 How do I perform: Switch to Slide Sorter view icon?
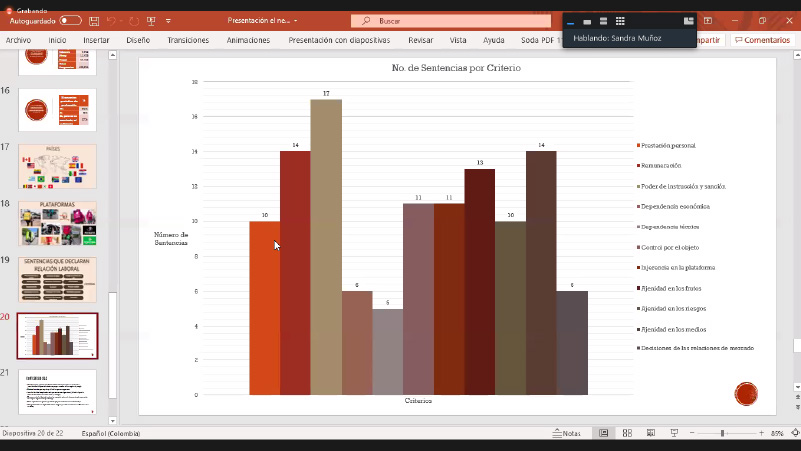(x=627, y=433)
